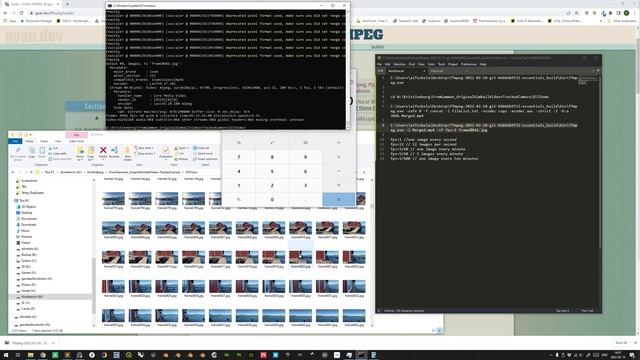Click the plus key on the calculator
640x360 pixels.
point(338,185)
